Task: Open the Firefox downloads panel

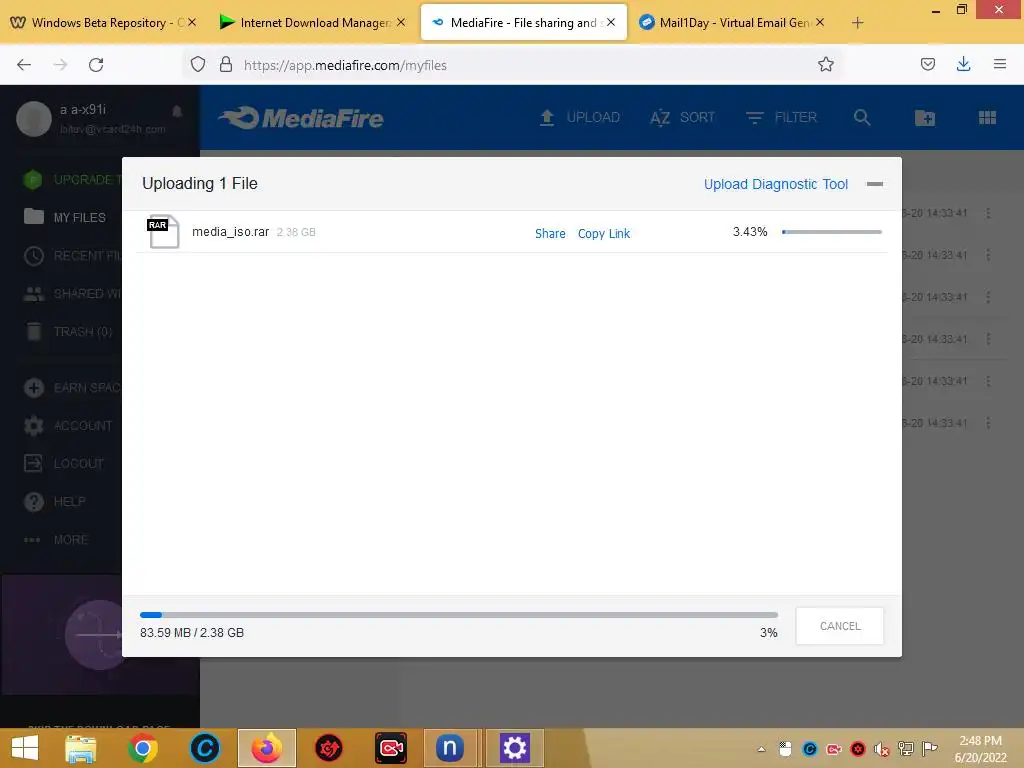Action: (963, 64)
